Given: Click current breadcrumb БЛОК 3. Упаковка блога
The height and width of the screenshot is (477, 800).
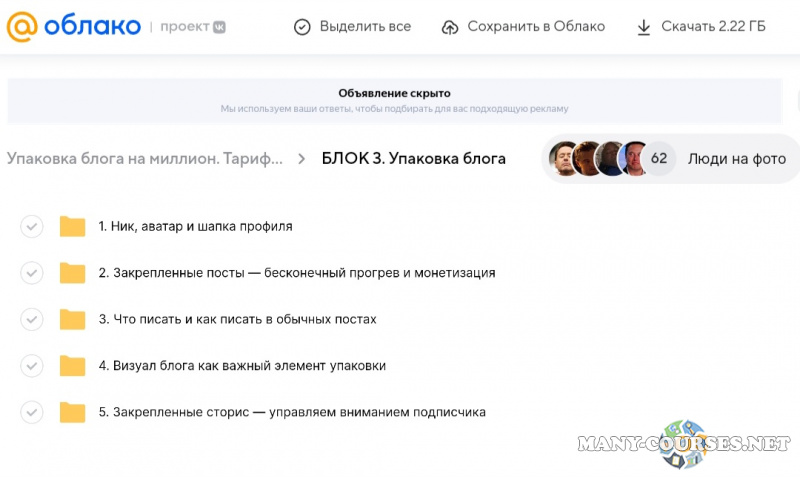Looking at the screenshot, I should [x=413, y=159].
